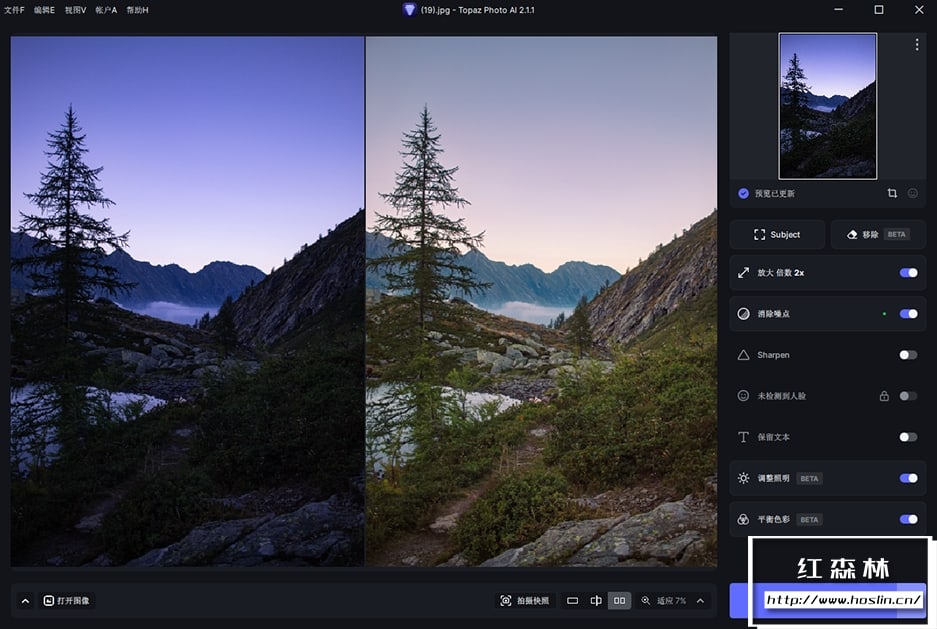Click the blue preview updated checkmark icon
This screenshot has width=937, height=629.
[743, 194]
